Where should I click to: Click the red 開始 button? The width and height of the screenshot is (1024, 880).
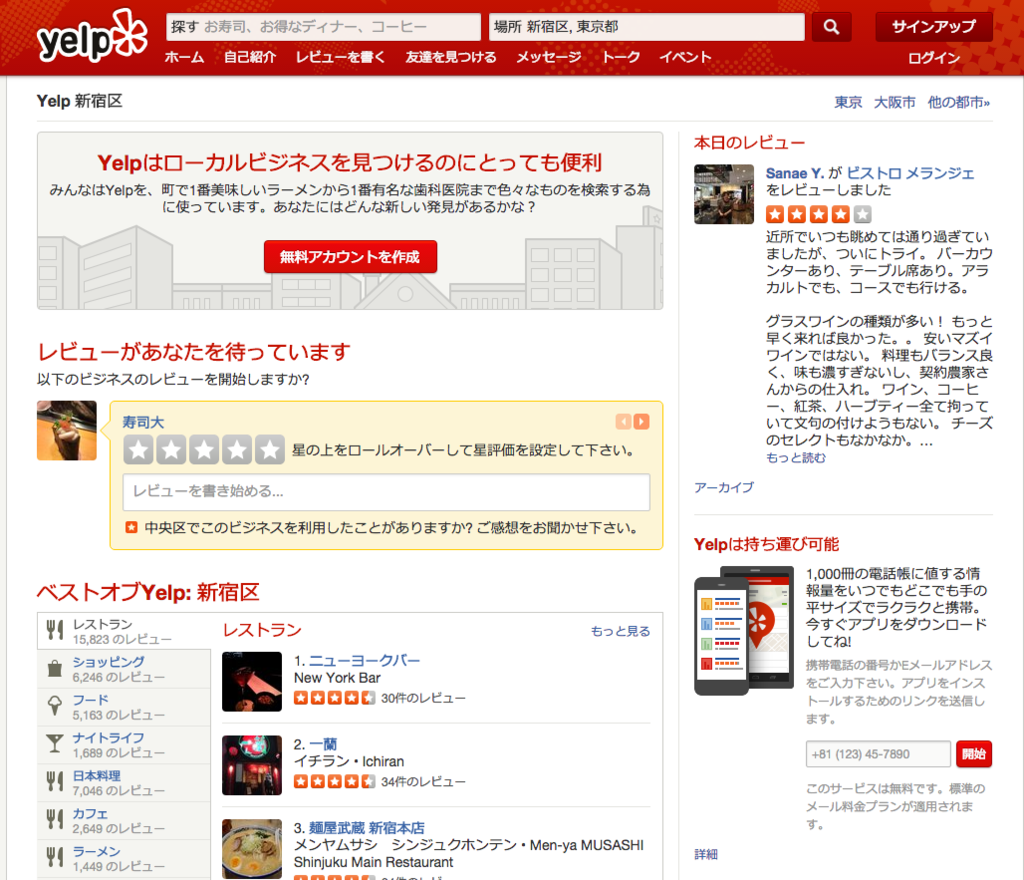974,754
